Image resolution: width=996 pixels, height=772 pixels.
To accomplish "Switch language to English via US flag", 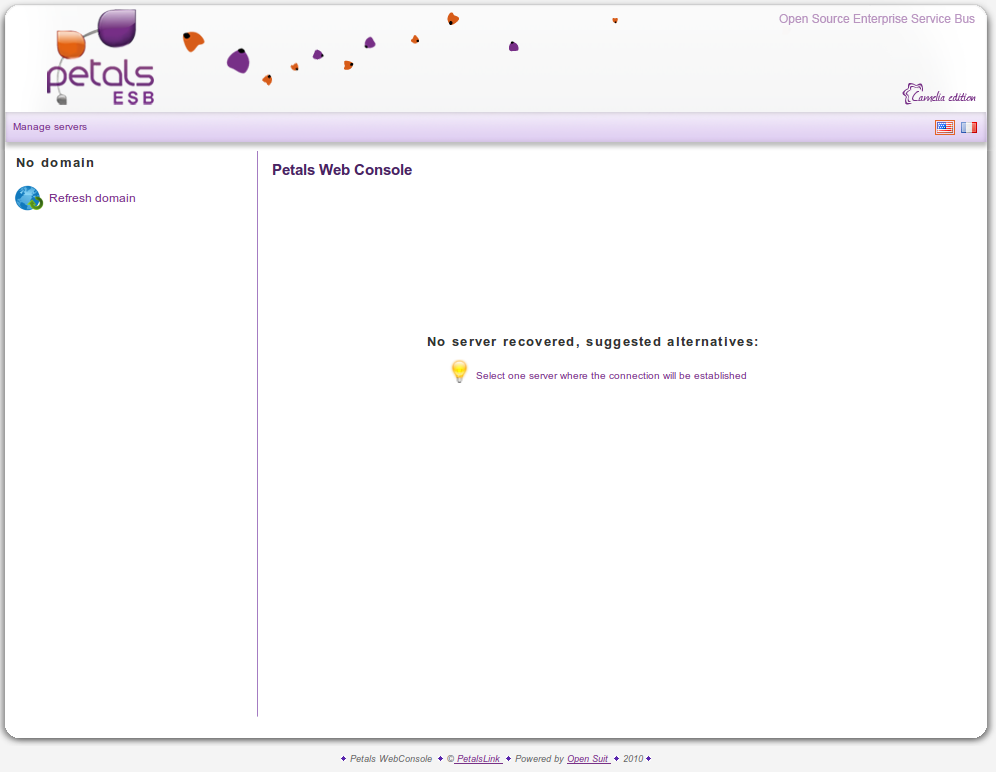I will click(944, 127).
